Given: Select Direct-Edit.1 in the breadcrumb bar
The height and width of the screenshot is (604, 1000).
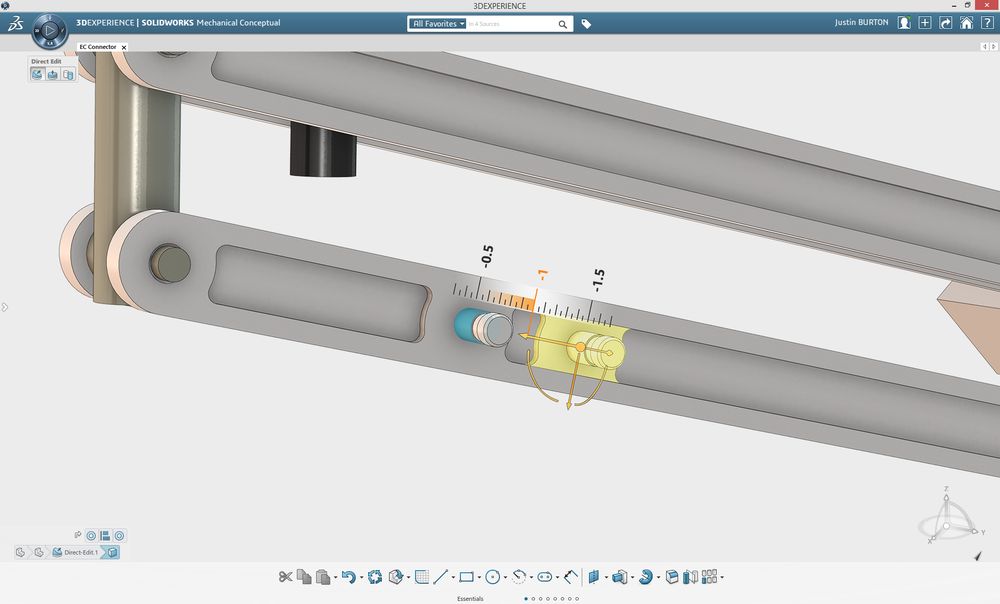Looking at the screenshot, I should click(x=80, y=552).
